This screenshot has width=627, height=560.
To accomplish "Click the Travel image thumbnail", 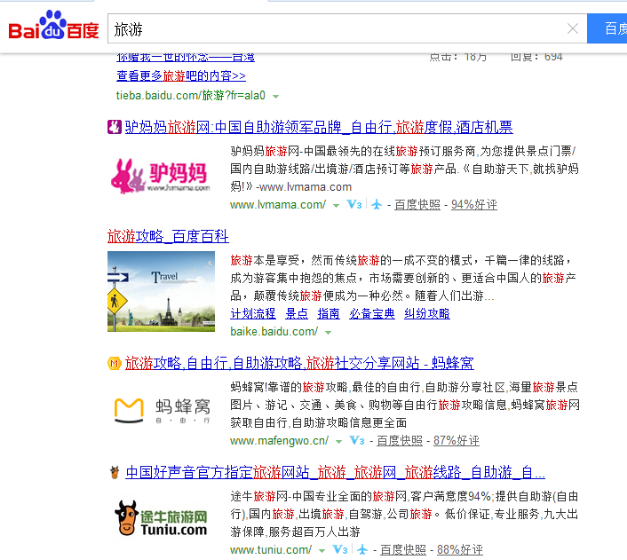I will pos(161,291).
